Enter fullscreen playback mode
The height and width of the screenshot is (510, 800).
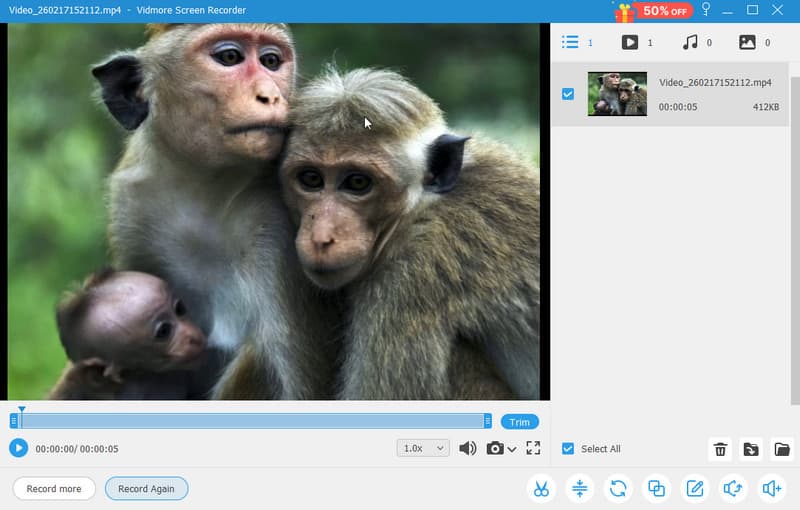(533, 448)
